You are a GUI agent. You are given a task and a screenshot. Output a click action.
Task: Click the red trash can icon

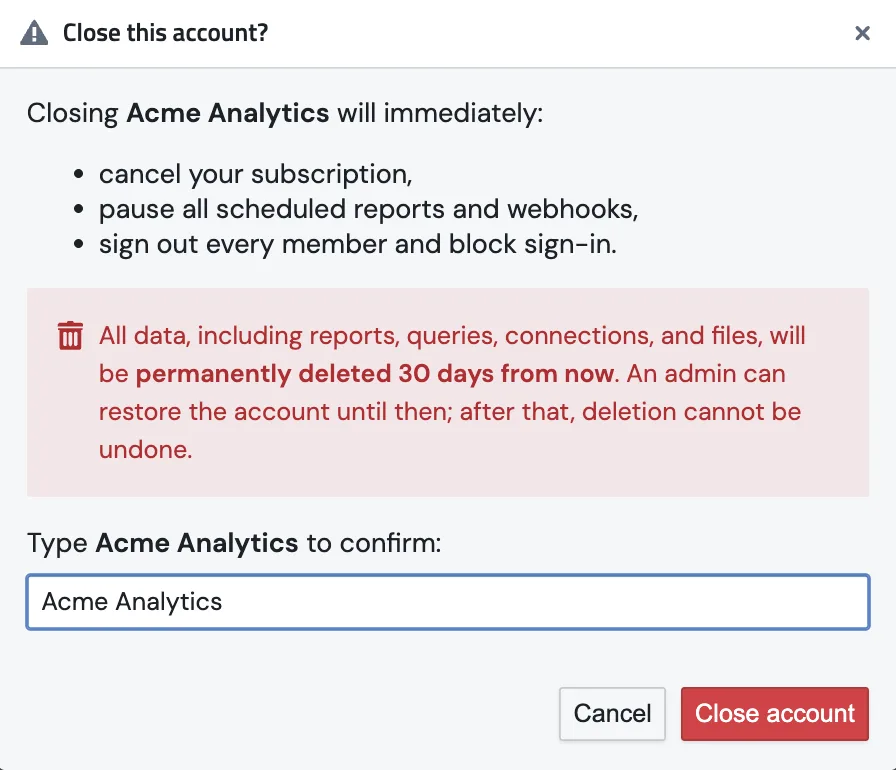coord(70,335)
